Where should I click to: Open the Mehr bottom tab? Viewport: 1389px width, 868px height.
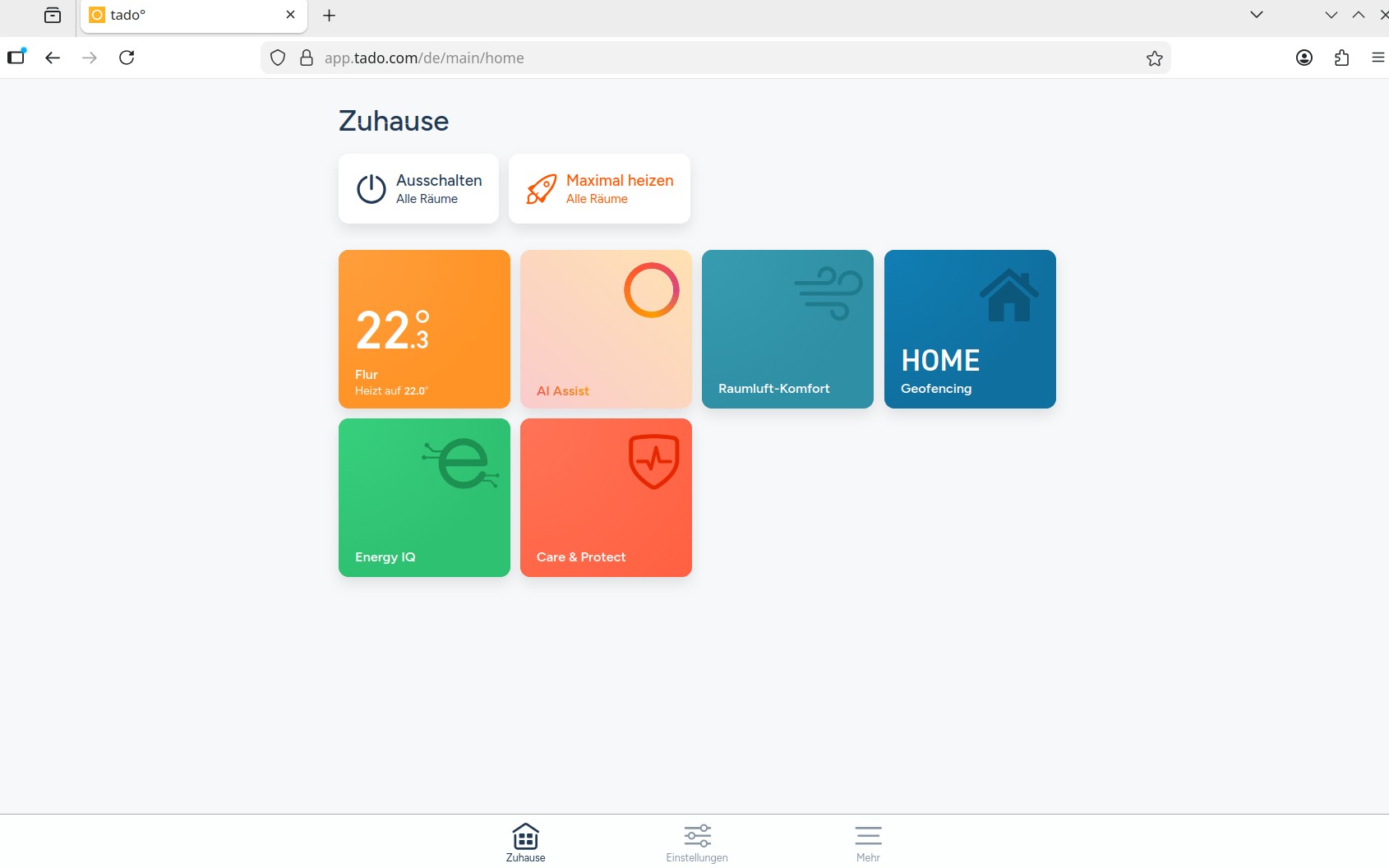pos(868,843)
